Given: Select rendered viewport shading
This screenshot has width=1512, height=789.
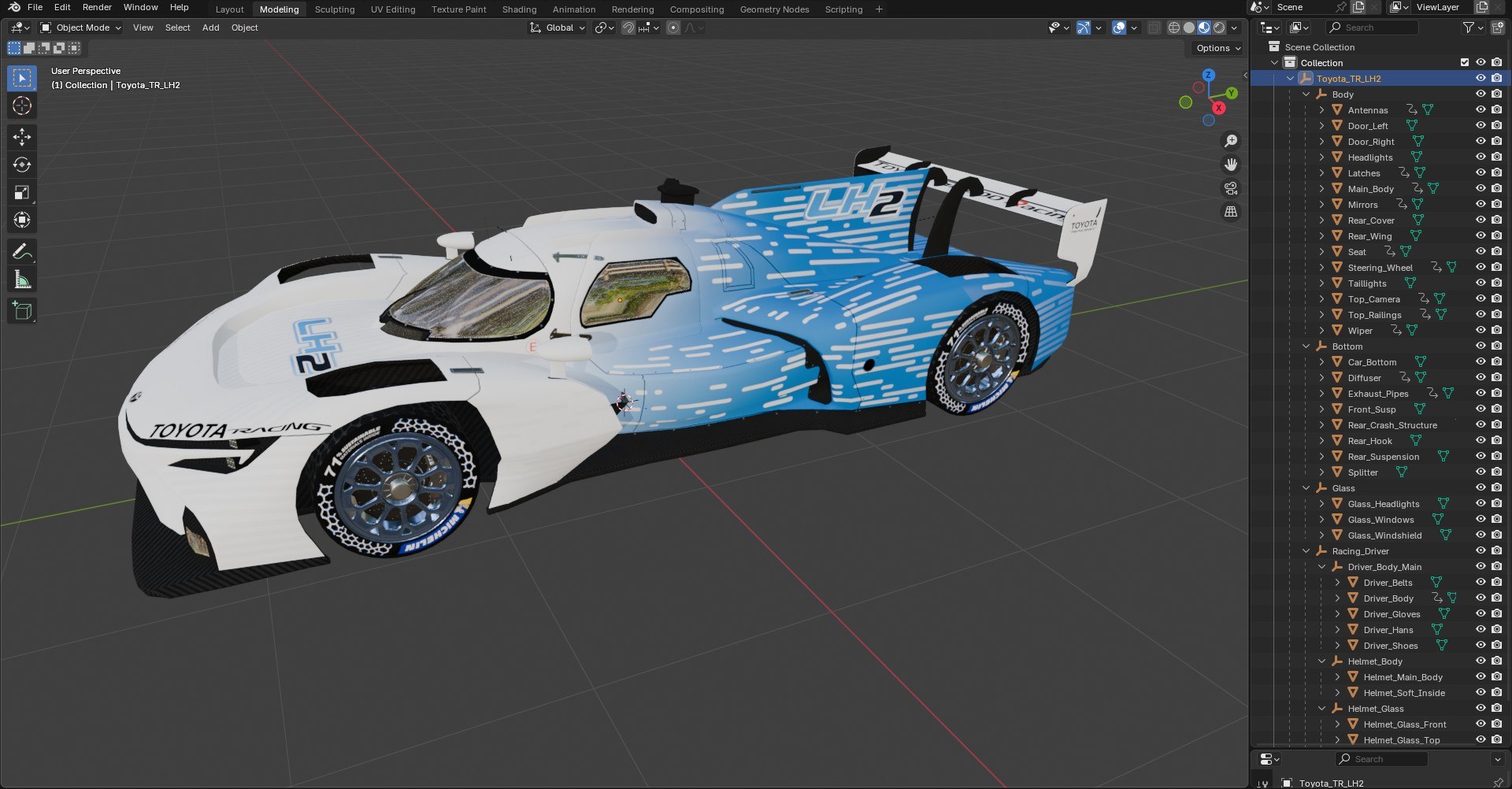Looking at the screenshot, I should [1219, 28].
